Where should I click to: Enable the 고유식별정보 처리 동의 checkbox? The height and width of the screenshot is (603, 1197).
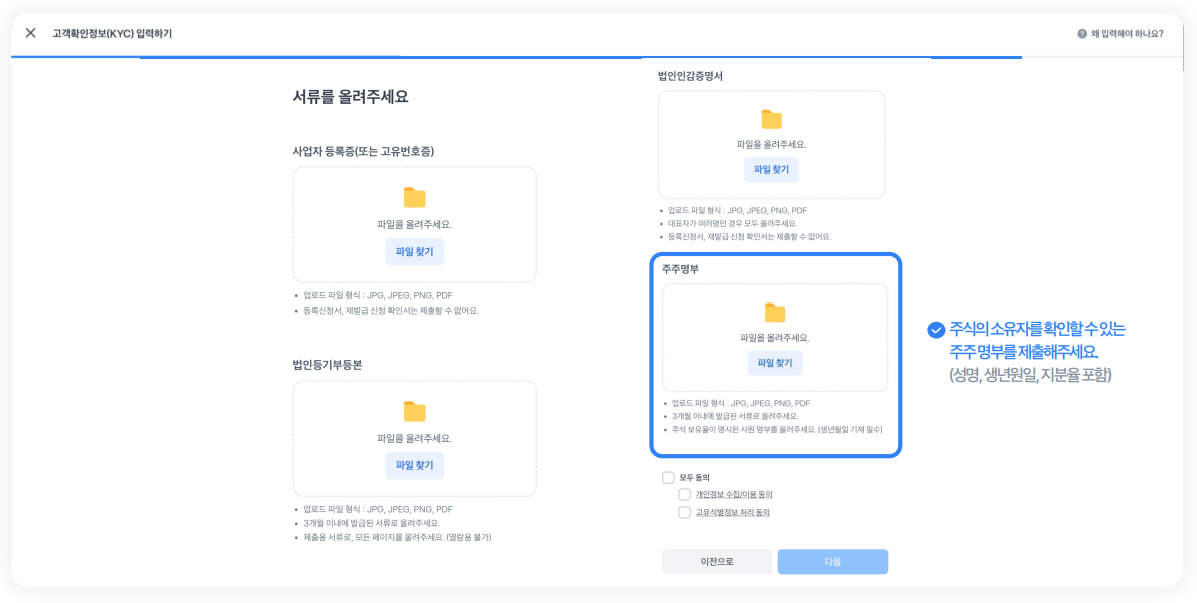[684, 513]
